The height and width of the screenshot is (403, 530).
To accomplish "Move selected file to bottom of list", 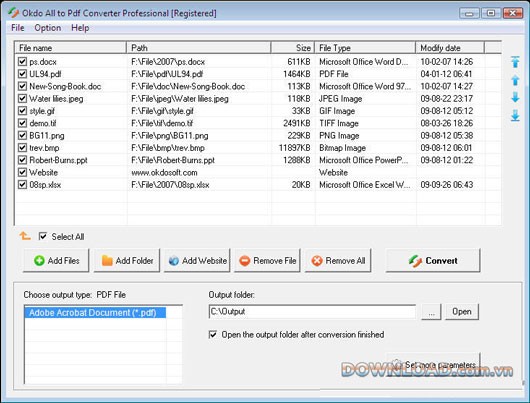I will (515, 116).
